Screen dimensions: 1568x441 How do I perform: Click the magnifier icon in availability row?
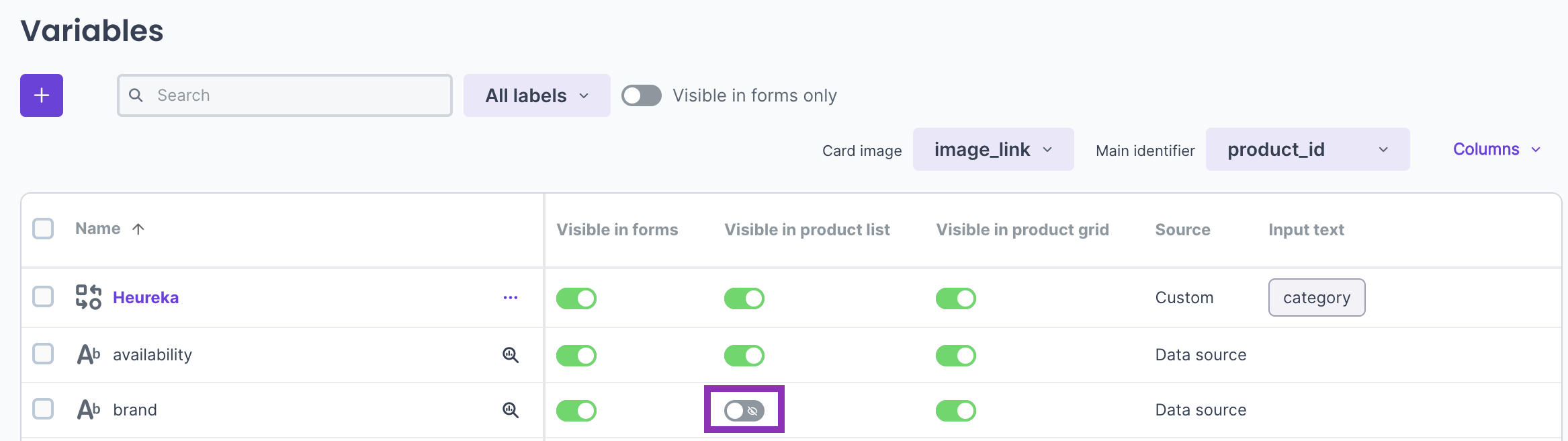pyautogui.click(x=511, y=355)
